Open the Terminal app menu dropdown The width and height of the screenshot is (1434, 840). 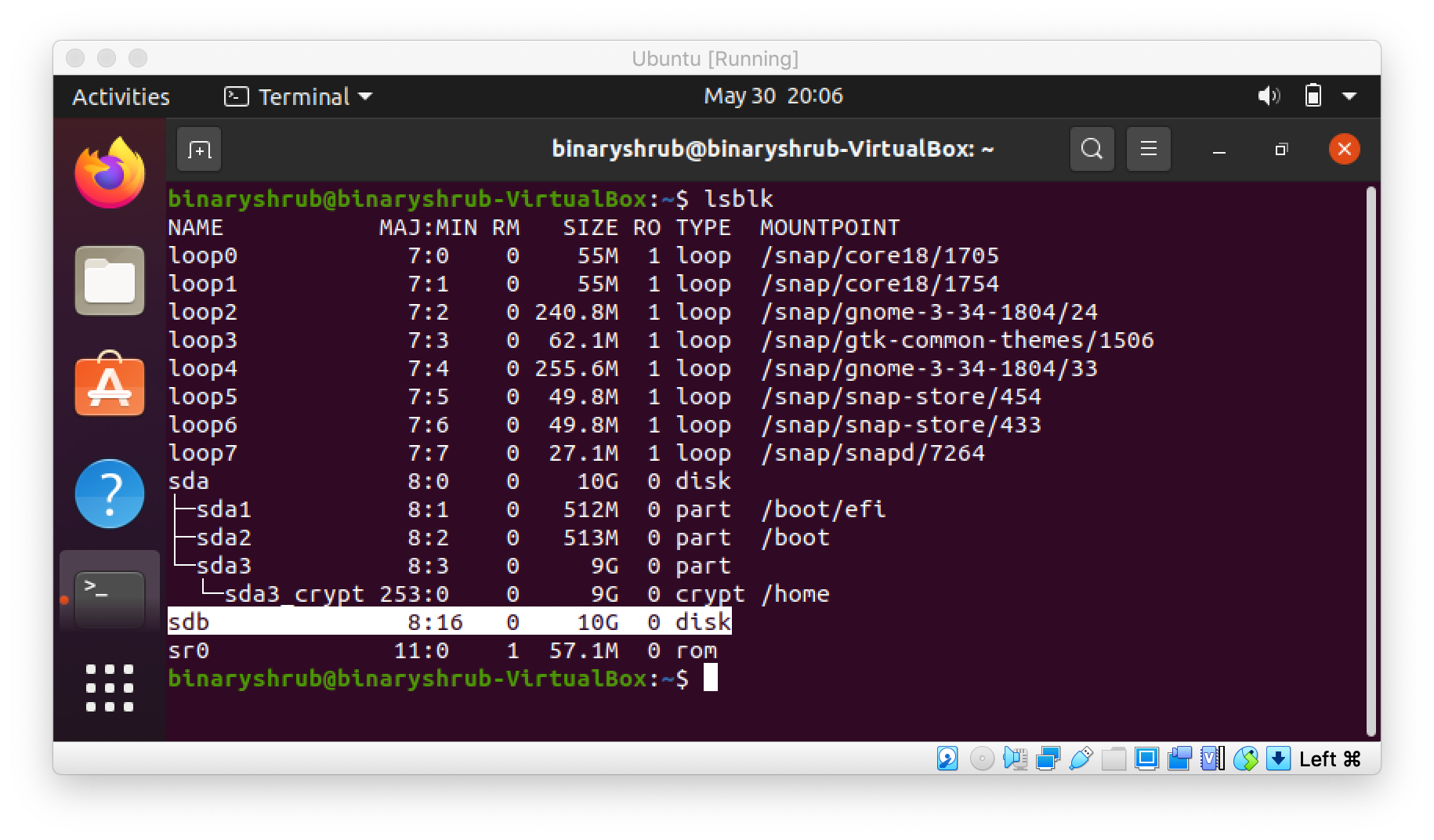tap(299, 96)
